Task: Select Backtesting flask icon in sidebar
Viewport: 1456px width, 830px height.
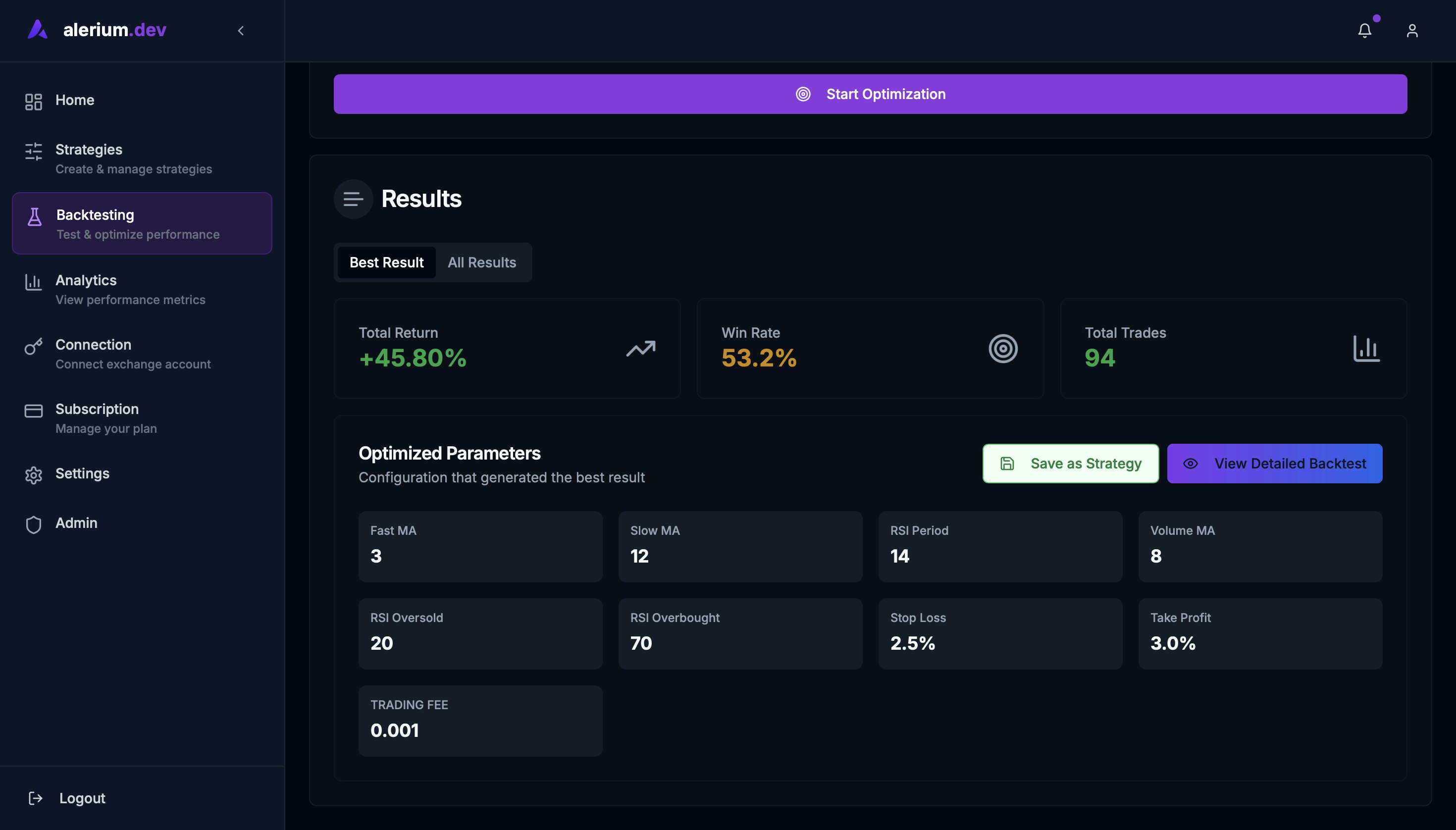Action: 35,216
